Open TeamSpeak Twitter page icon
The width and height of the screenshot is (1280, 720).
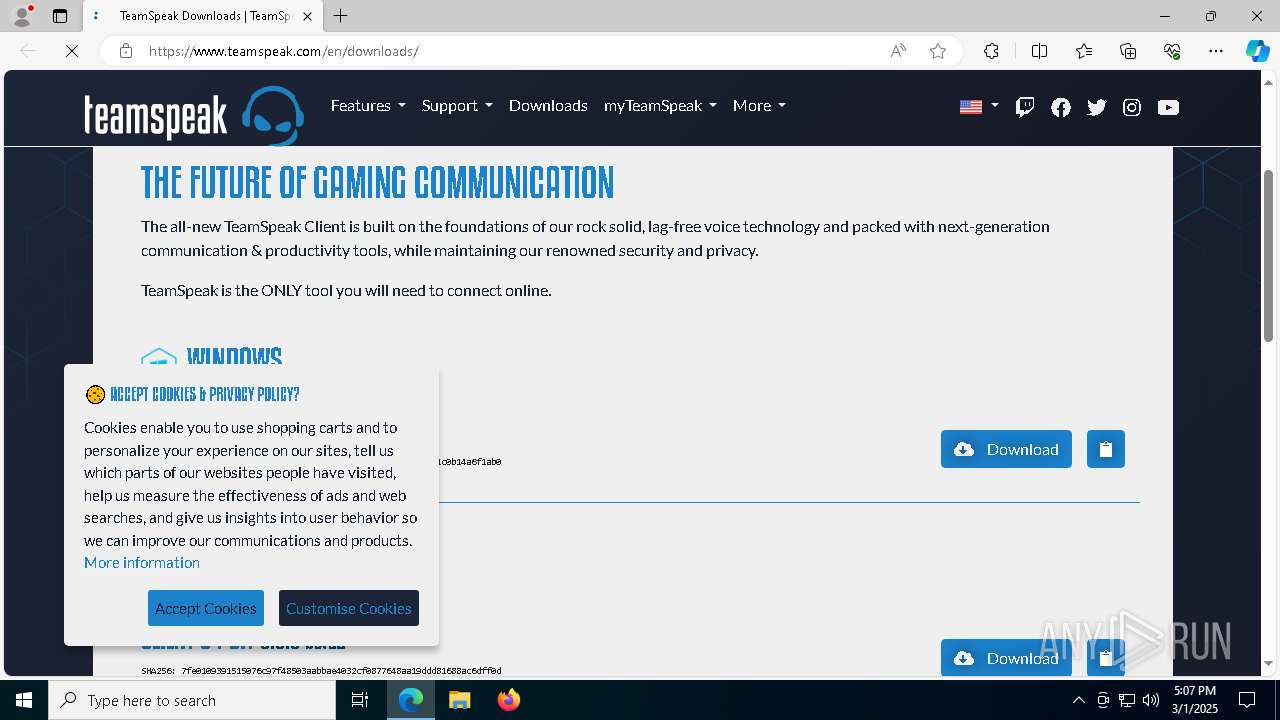(1097, 107)
